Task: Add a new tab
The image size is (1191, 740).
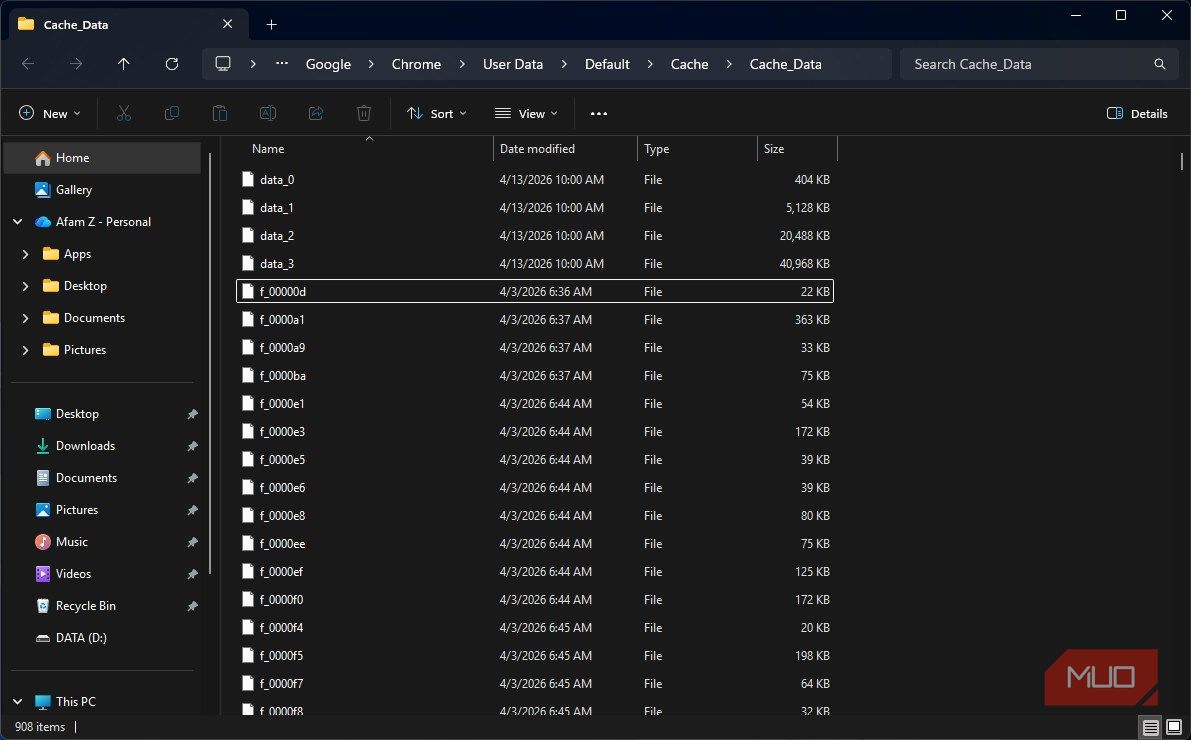Action: [271, 24]
